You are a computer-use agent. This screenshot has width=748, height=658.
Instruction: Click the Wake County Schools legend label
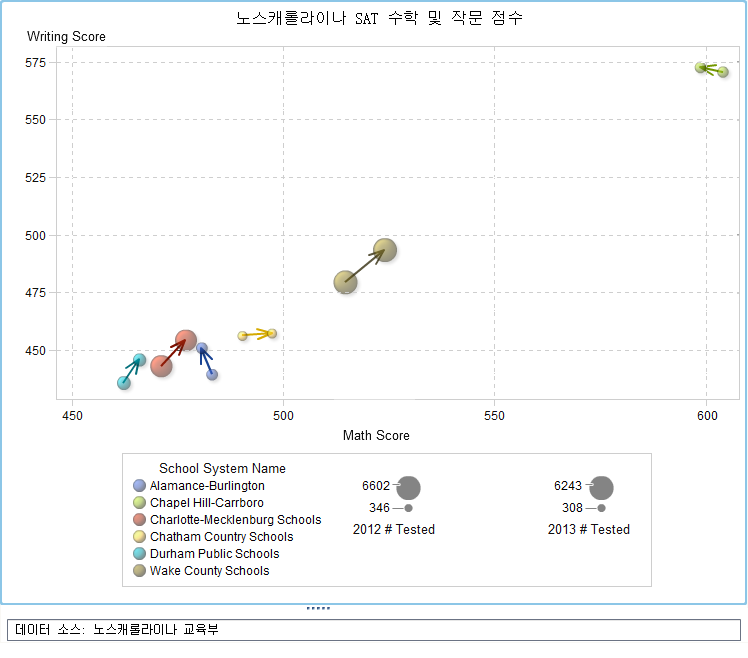(209, 571)
